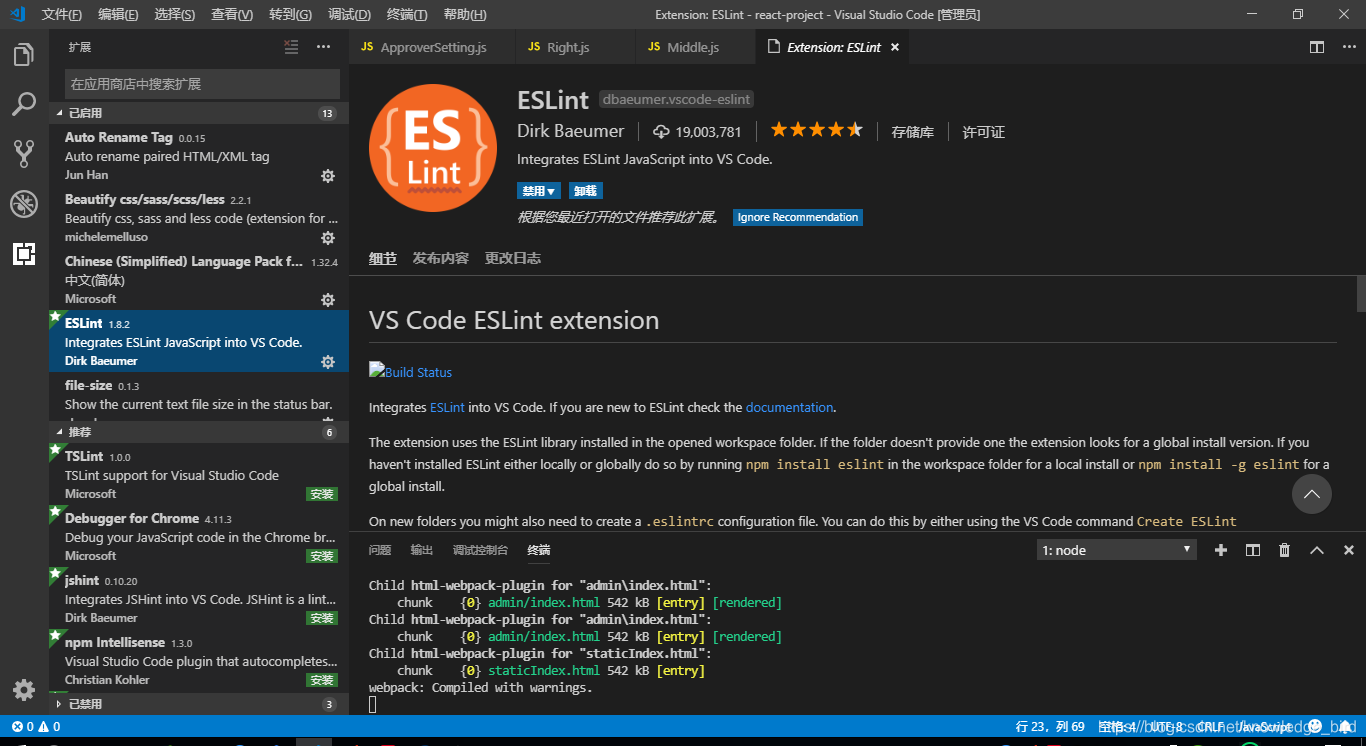
Task: Clear extensions search results icon
Action: pos(291,47)
